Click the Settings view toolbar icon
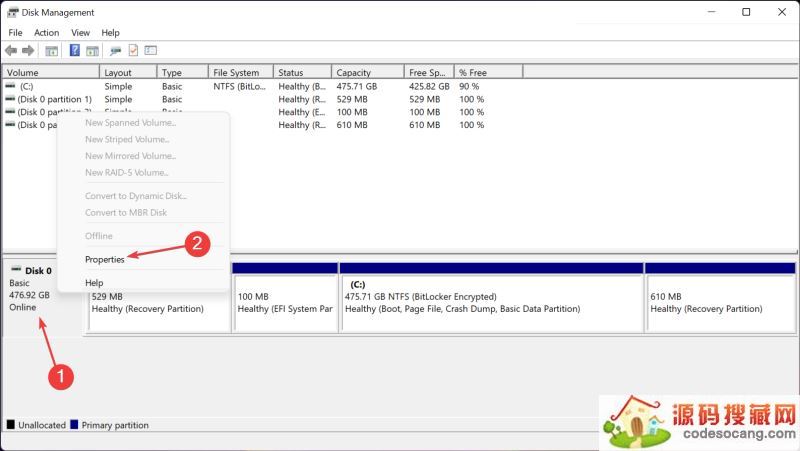Image resolution: width=800 pixels, height=451 pixels. 151,50
